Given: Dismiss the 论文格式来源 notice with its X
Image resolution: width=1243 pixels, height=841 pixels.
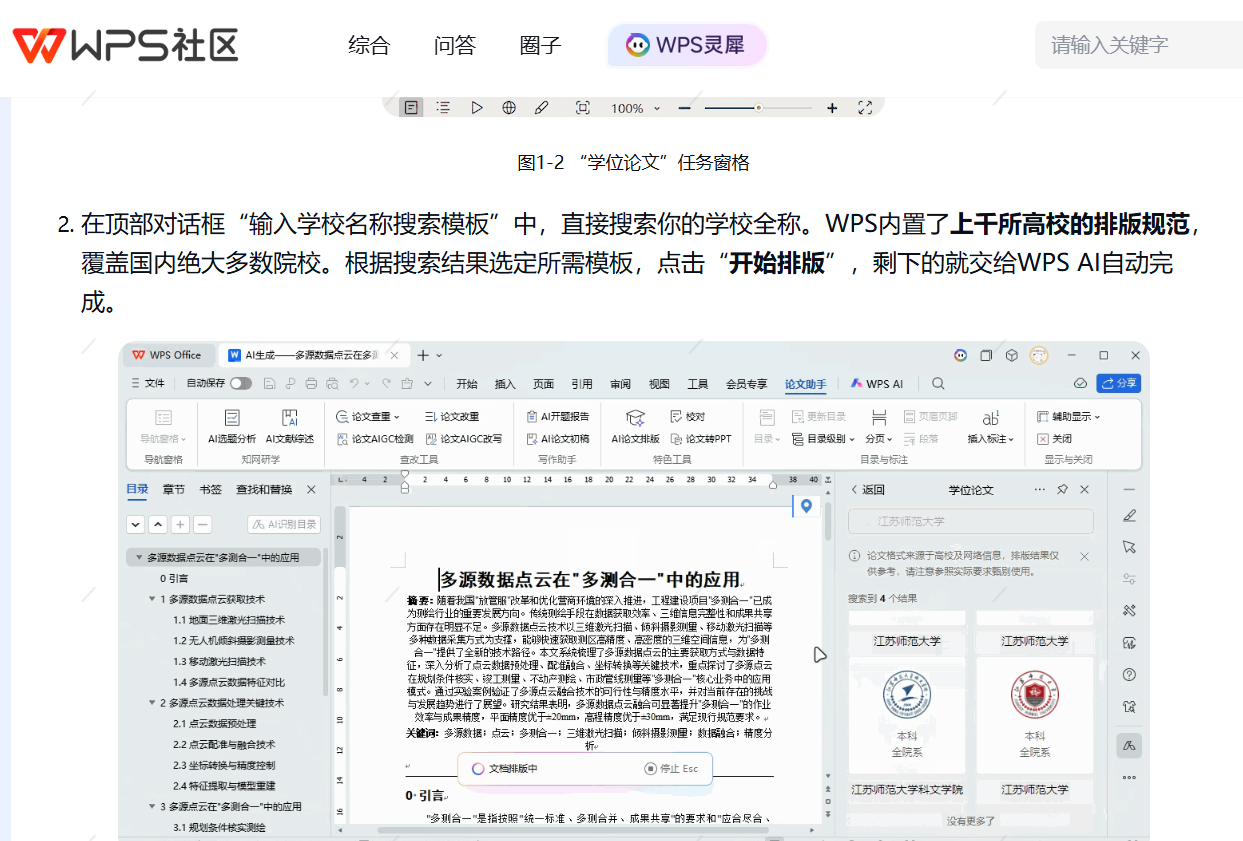Looking at the screenshot, I should (1084, 556).
